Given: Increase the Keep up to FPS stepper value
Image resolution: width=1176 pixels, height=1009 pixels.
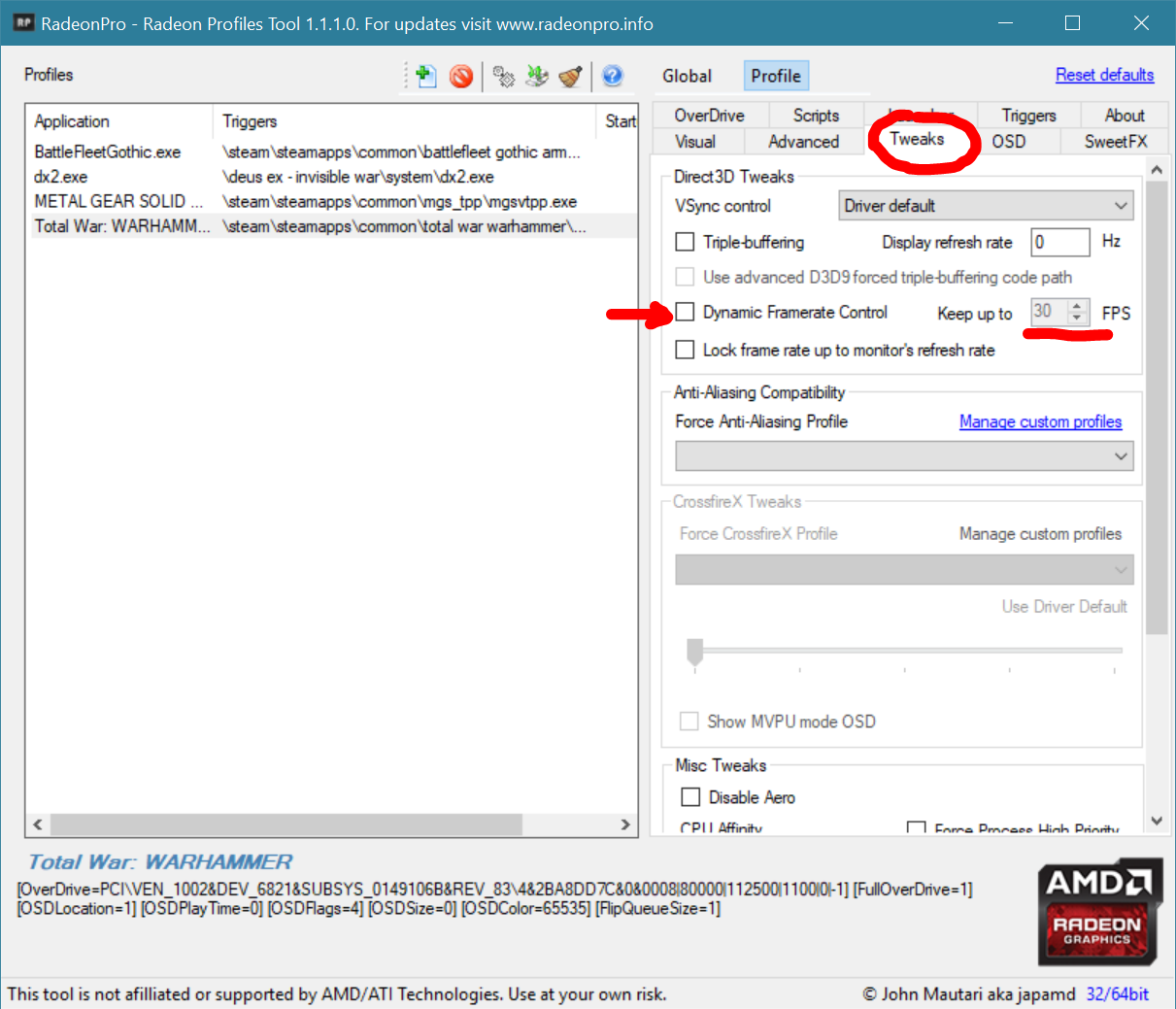Looking at the screenshot, I should point(1077,306).
